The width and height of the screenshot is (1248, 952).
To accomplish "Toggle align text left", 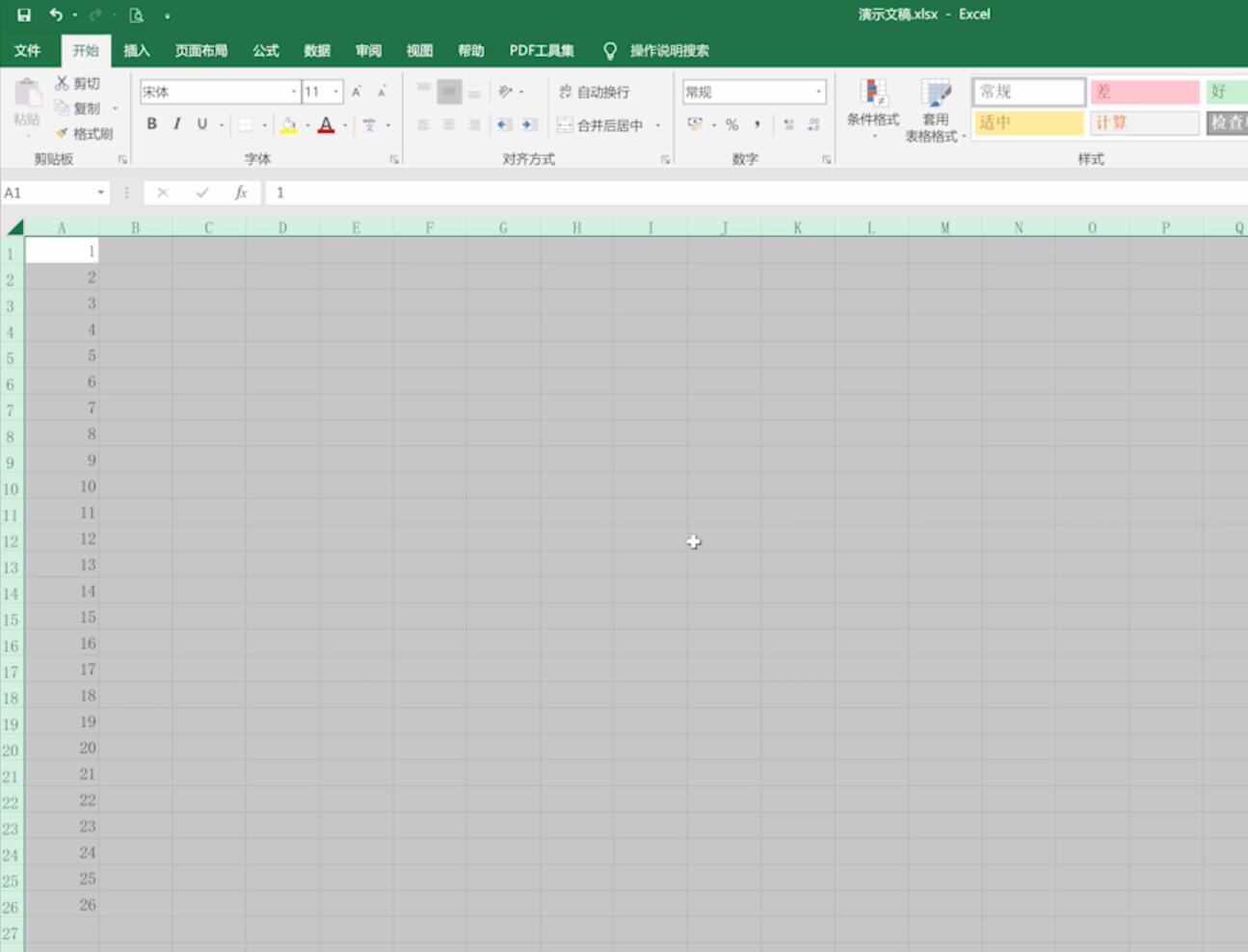I will [x=423, y=124].
